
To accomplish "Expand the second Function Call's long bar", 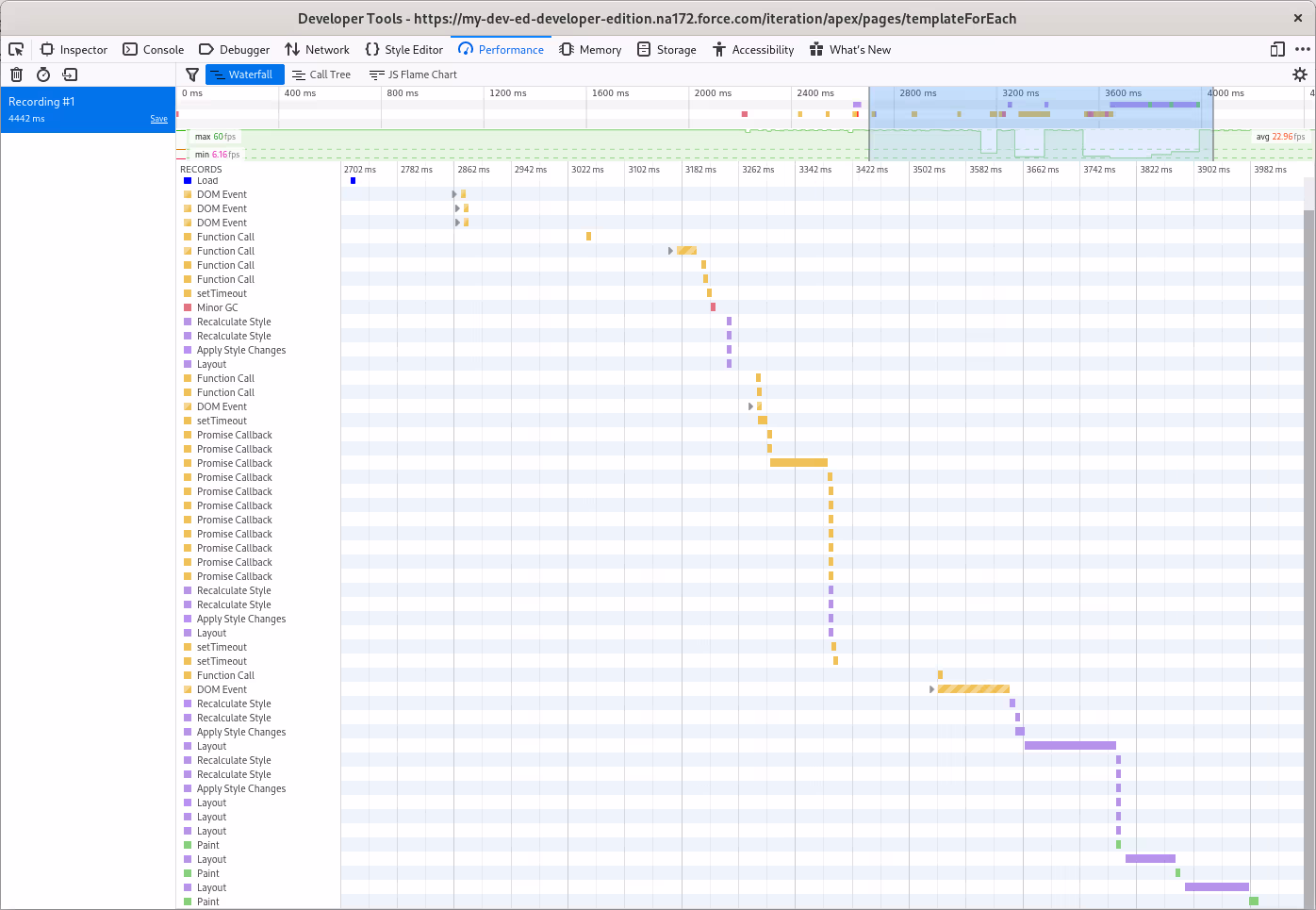I will [x=671, y=251].
